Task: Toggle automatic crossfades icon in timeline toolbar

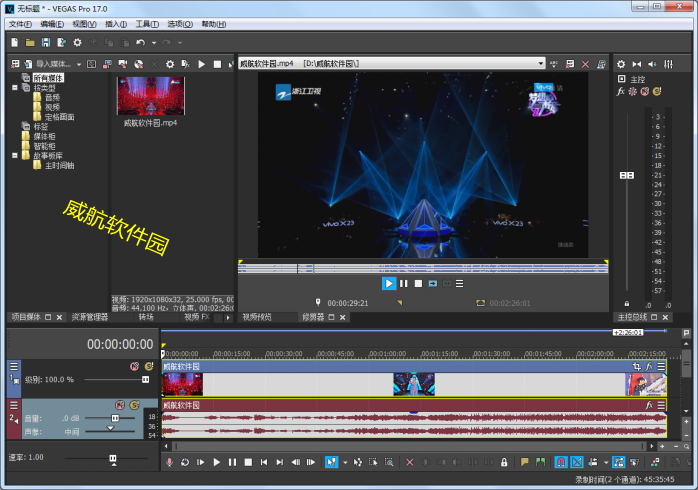Action: [x=577, y=462]
